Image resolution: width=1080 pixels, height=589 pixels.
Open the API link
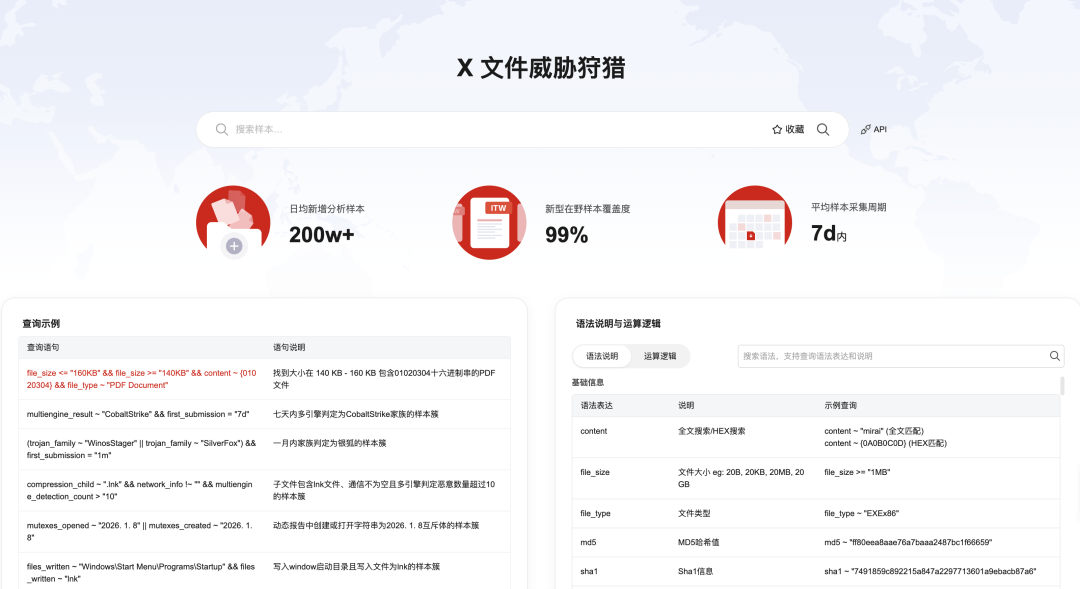(x=873, y=130)
